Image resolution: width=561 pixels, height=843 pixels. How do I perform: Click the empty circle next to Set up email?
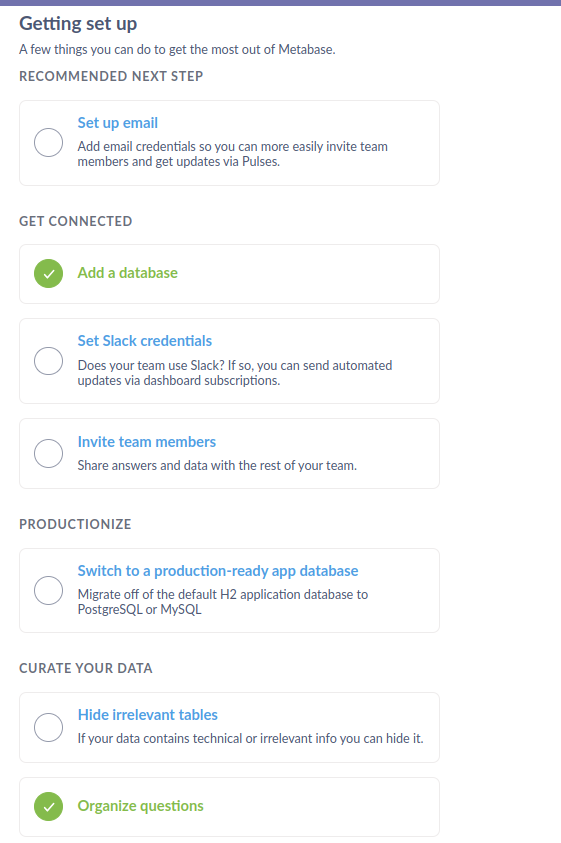click(48, 142)
